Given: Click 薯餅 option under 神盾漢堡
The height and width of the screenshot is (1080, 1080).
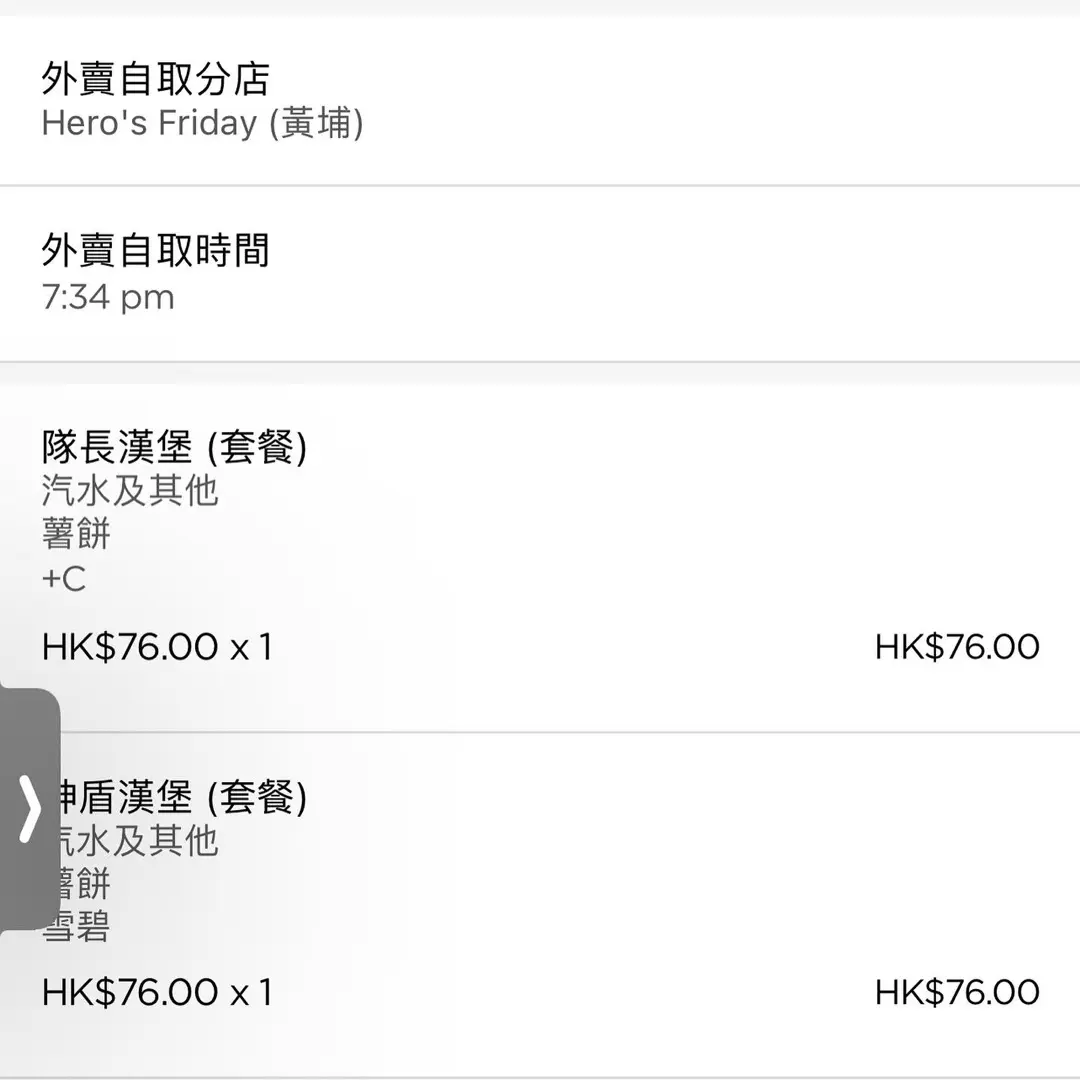Looking at the screenshot, I should [x=86, y=884].
